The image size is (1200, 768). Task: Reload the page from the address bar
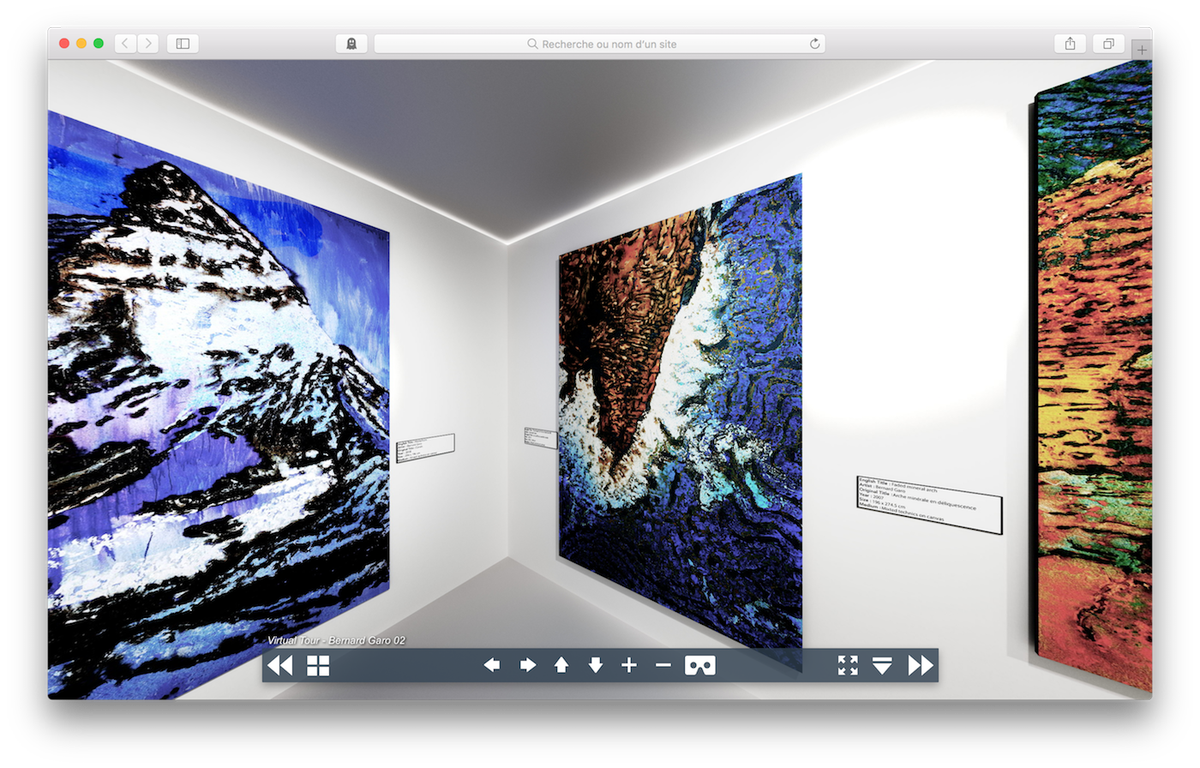click(815, 43)
